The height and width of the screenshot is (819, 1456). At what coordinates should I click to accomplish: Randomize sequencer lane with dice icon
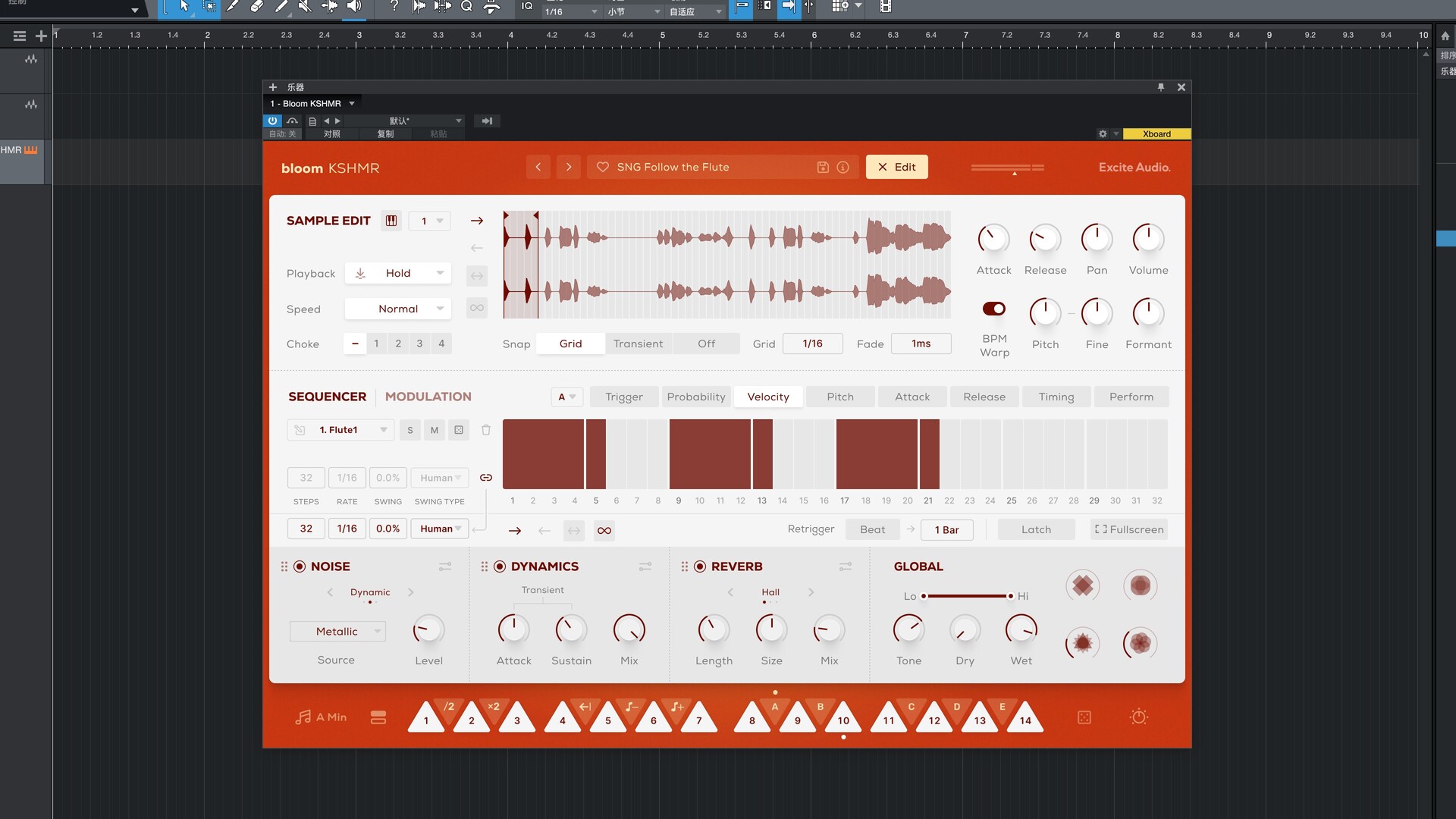pos(459,430)
